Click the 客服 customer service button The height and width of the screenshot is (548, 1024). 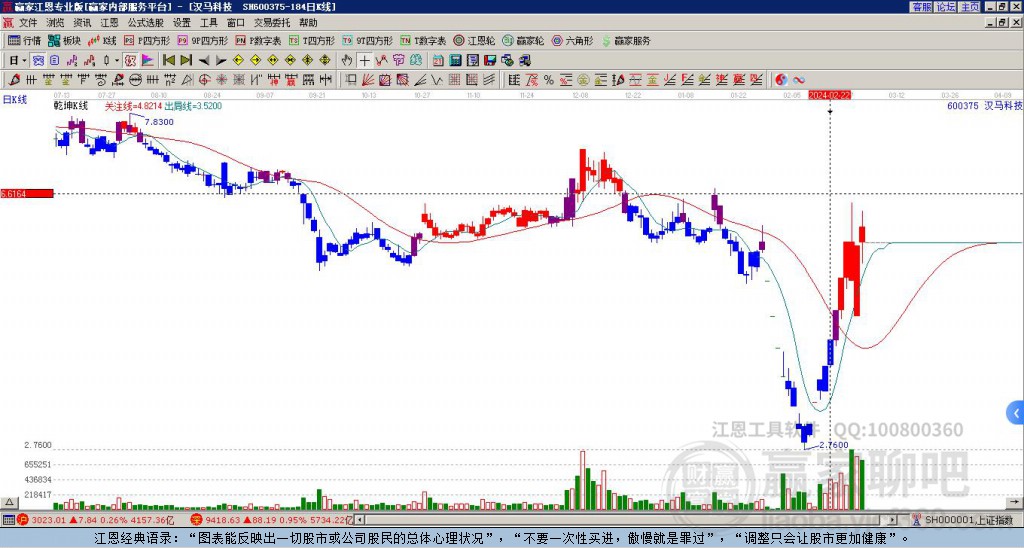[921, 6]
